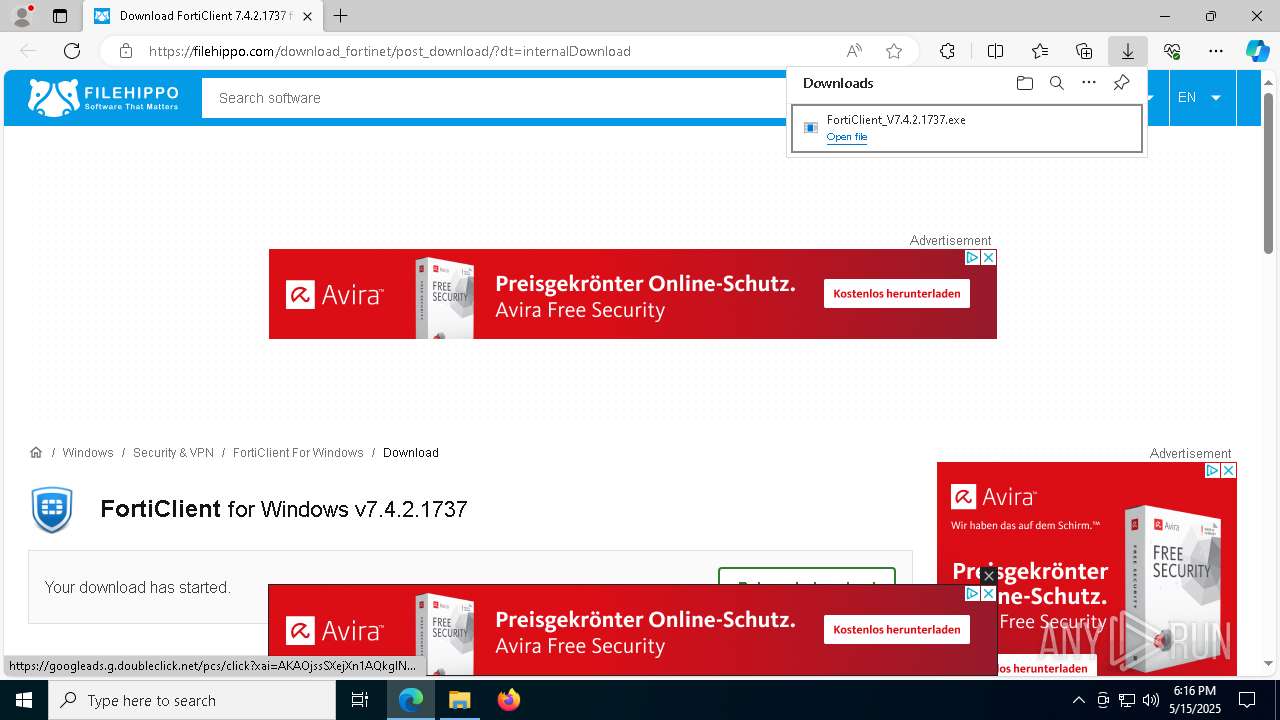Click the FortiClient shield app icon
This screenshot has height=720, width=1280.
point(52,510)
